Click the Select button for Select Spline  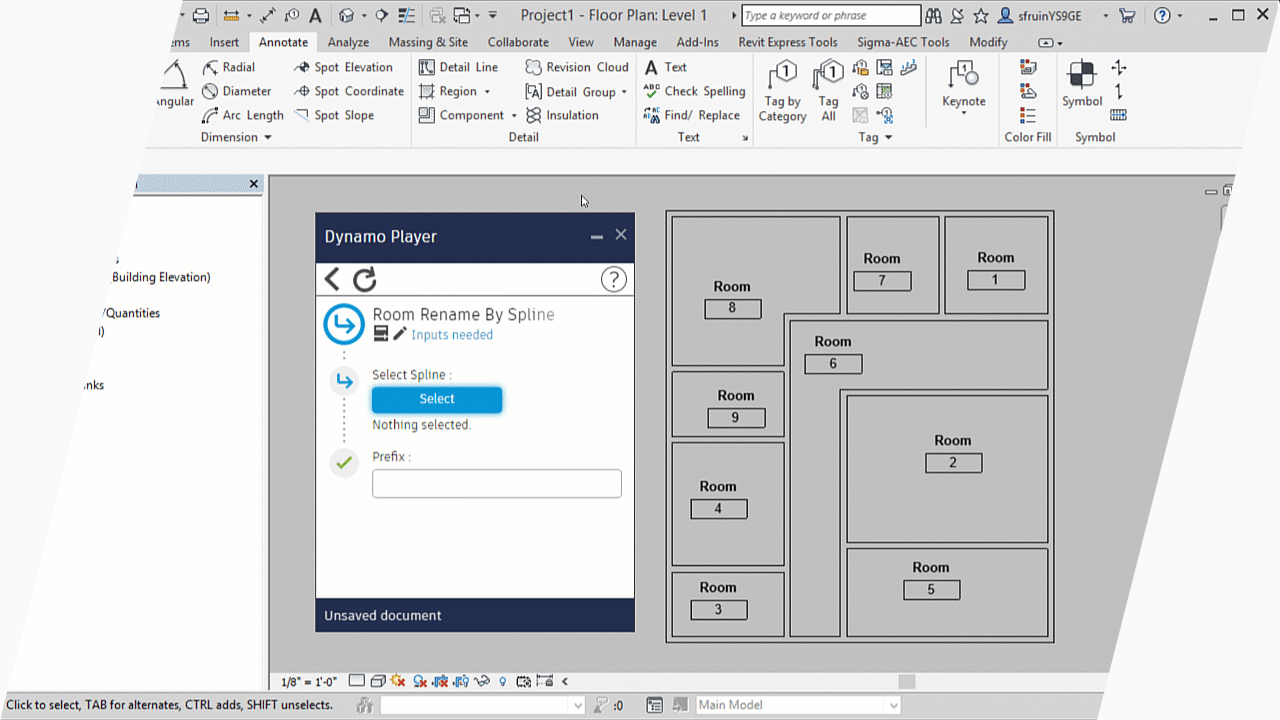pyautogui.click(x=437, y=399)
